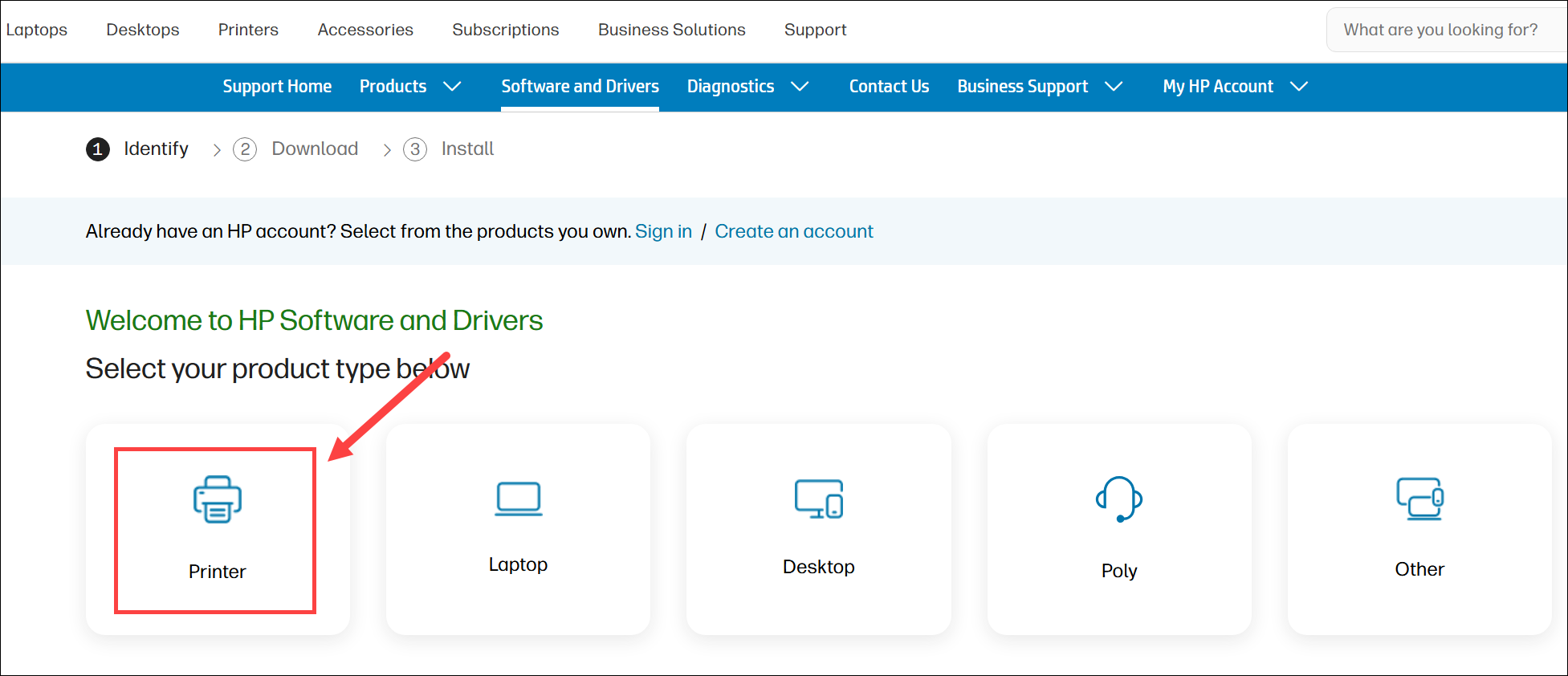1568x676 pixels.
Task: Pick the Desktop product icon
Action: point(819,499)
